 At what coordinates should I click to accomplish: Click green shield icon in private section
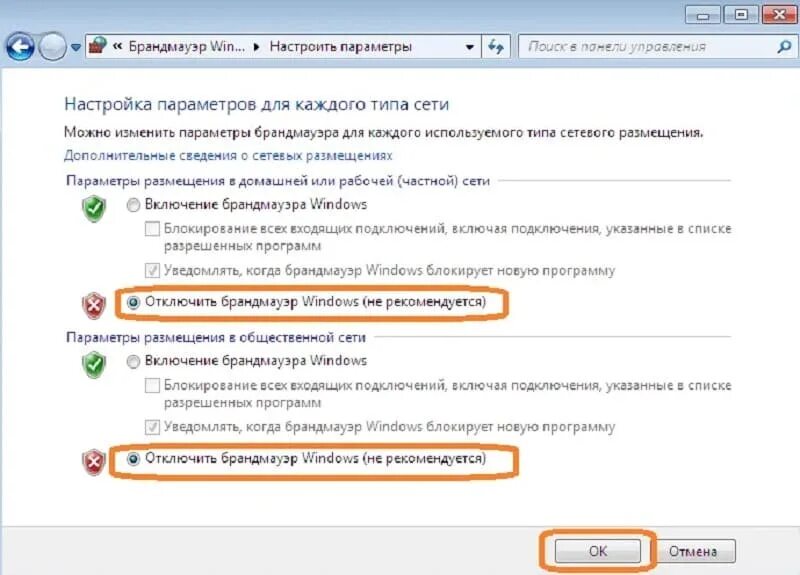coord(94,209)
